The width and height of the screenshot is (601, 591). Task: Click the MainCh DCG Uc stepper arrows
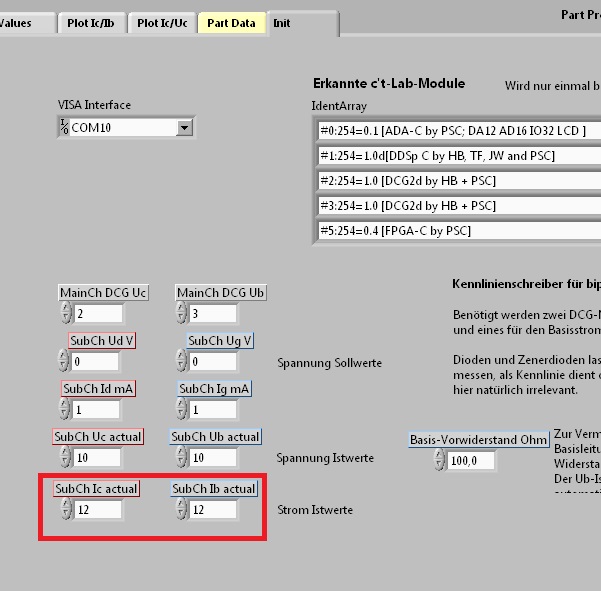point(66,314)
